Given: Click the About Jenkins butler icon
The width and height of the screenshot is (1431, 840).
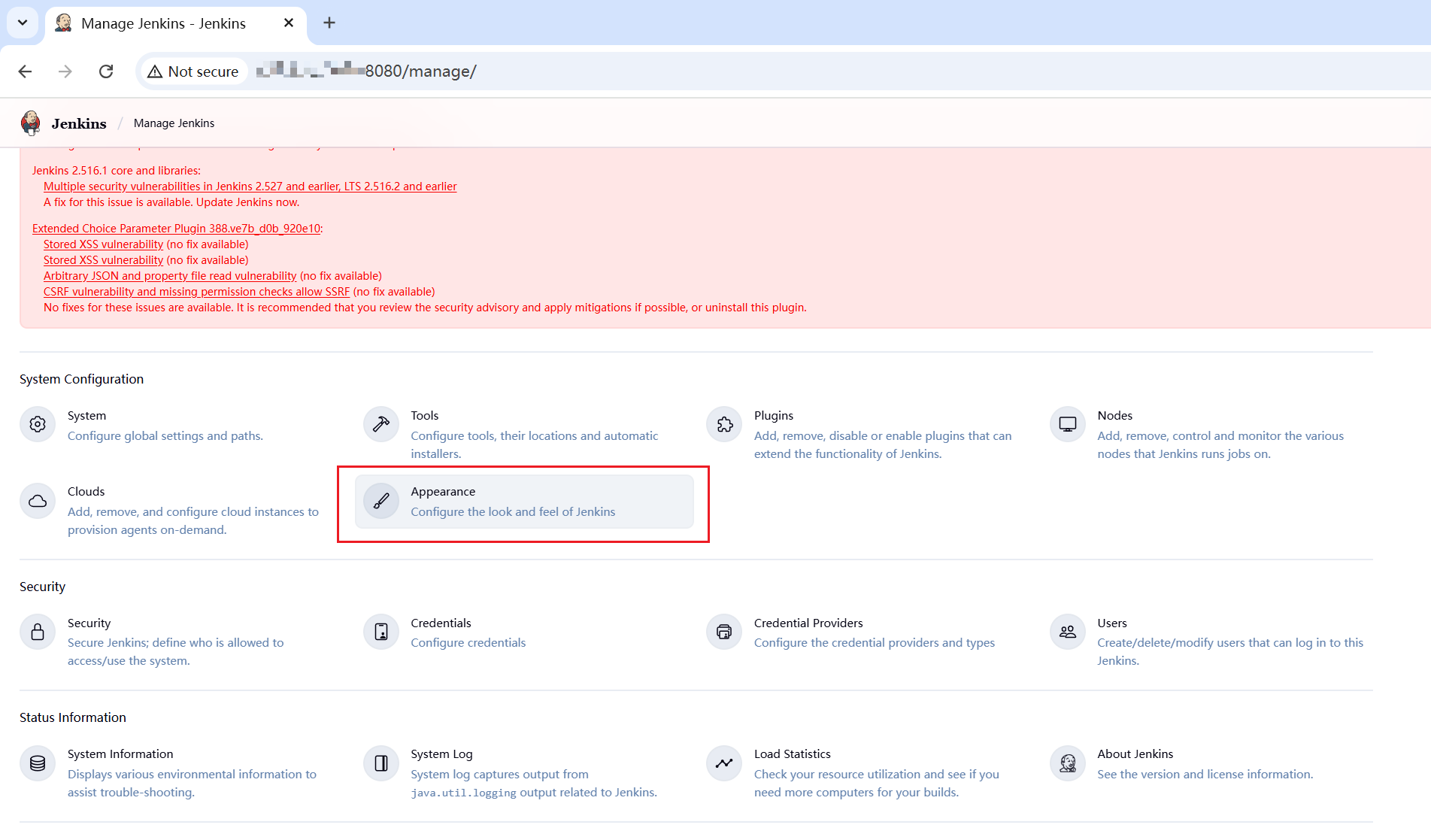Looking at the screenshot, I should [1068, 763].
